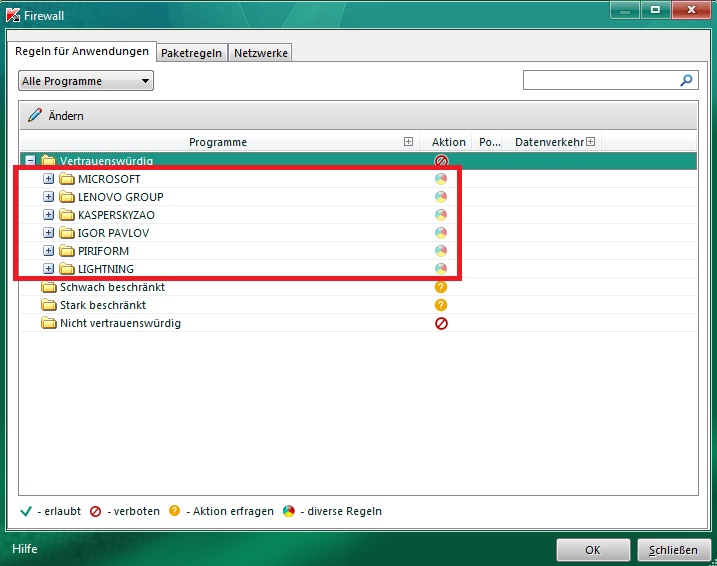
Task: Click the verboten legend icon
Action: pyautogui.click(x=95, y=511)
